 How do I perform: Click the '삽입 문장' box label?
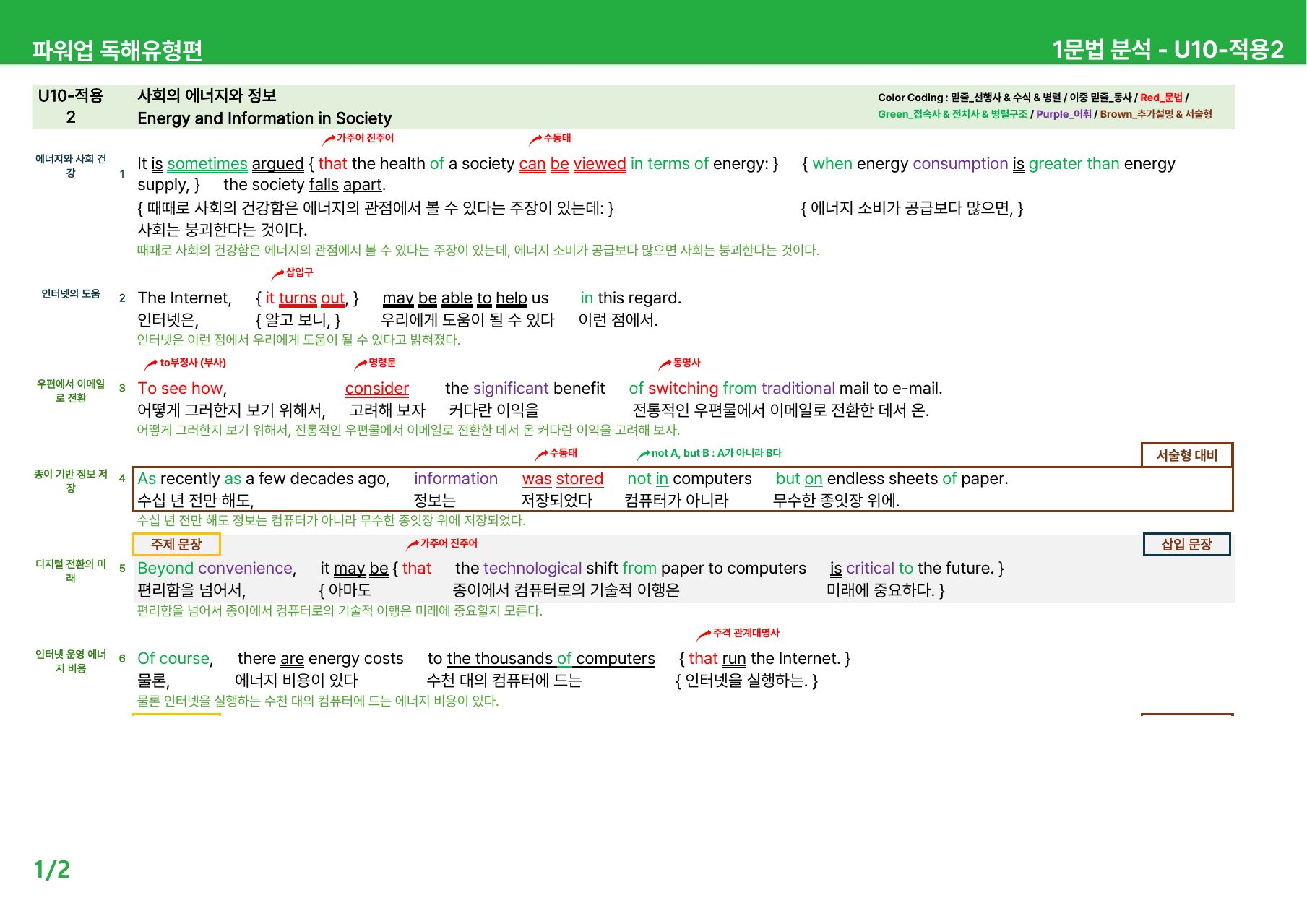pos(1186,544)
